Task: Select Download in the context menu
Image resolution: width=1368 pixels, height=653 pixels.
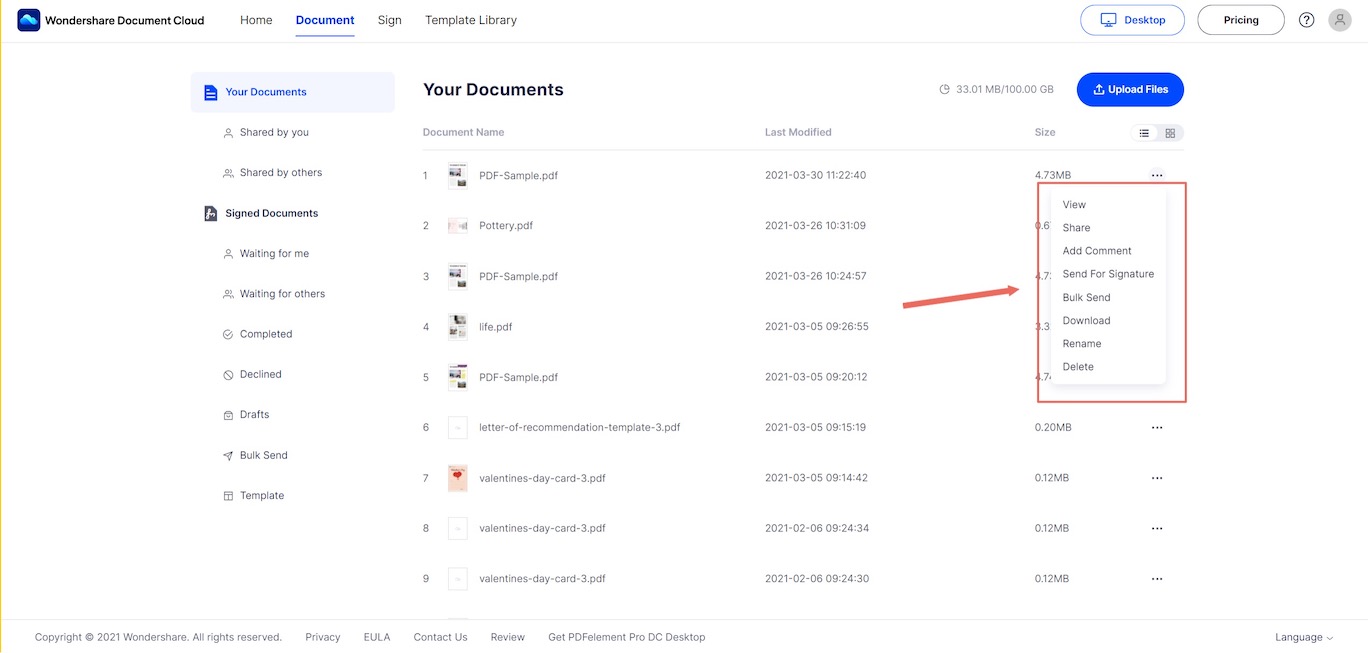Action: coord(1086,321)
